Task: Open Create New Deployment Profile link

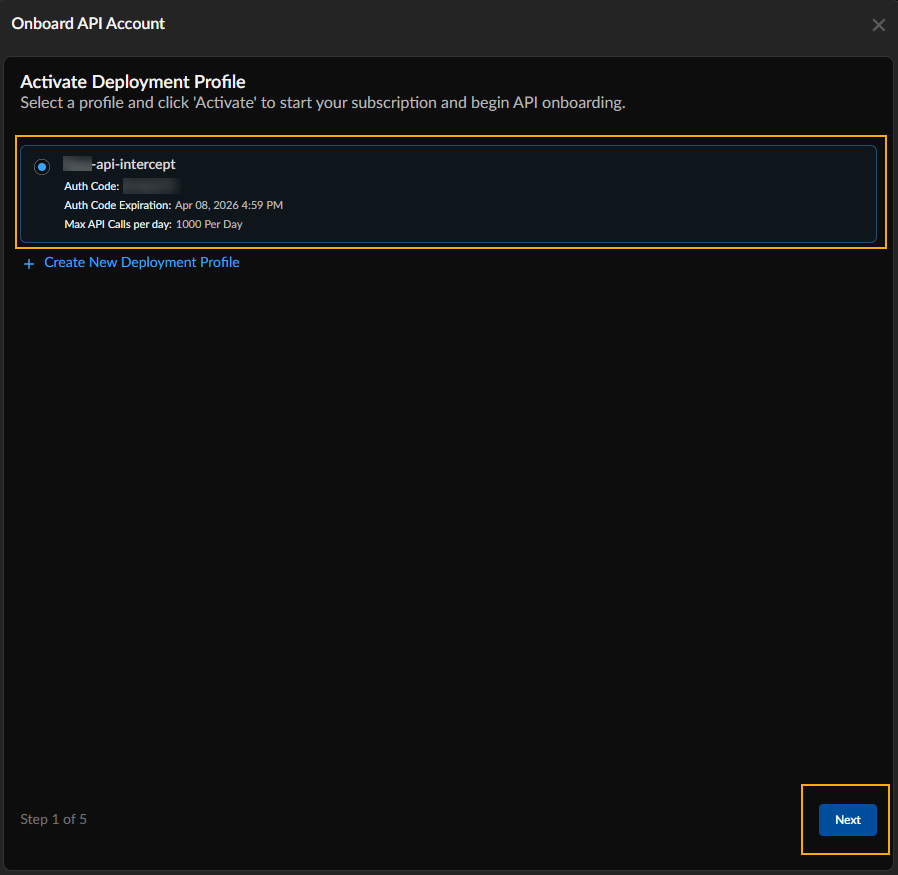Action: pyautogui.click(x=141, y=262)
